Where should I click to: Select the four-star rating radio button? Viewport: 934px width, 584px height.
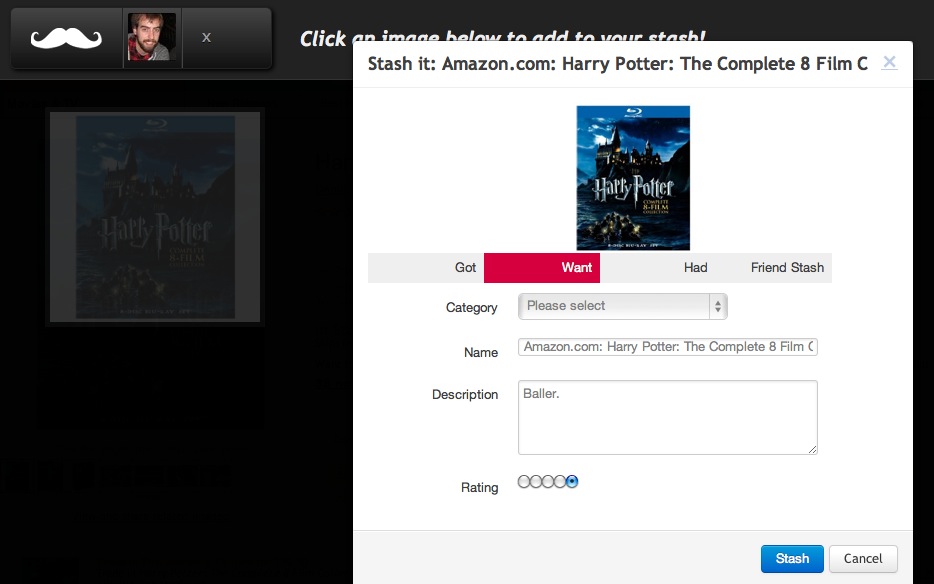(x=560, y=482)
